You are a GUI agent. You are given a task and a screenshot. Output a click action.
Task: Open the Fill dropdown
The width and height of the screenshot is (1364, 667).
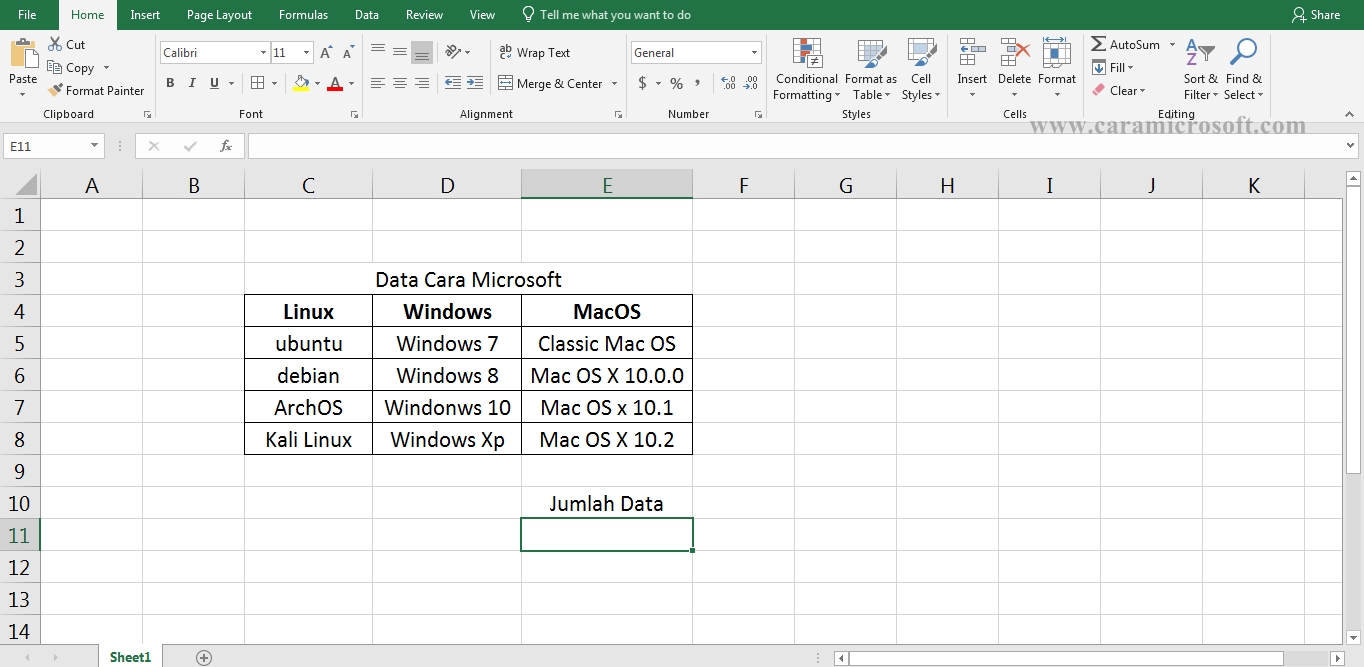point(1112,67)
